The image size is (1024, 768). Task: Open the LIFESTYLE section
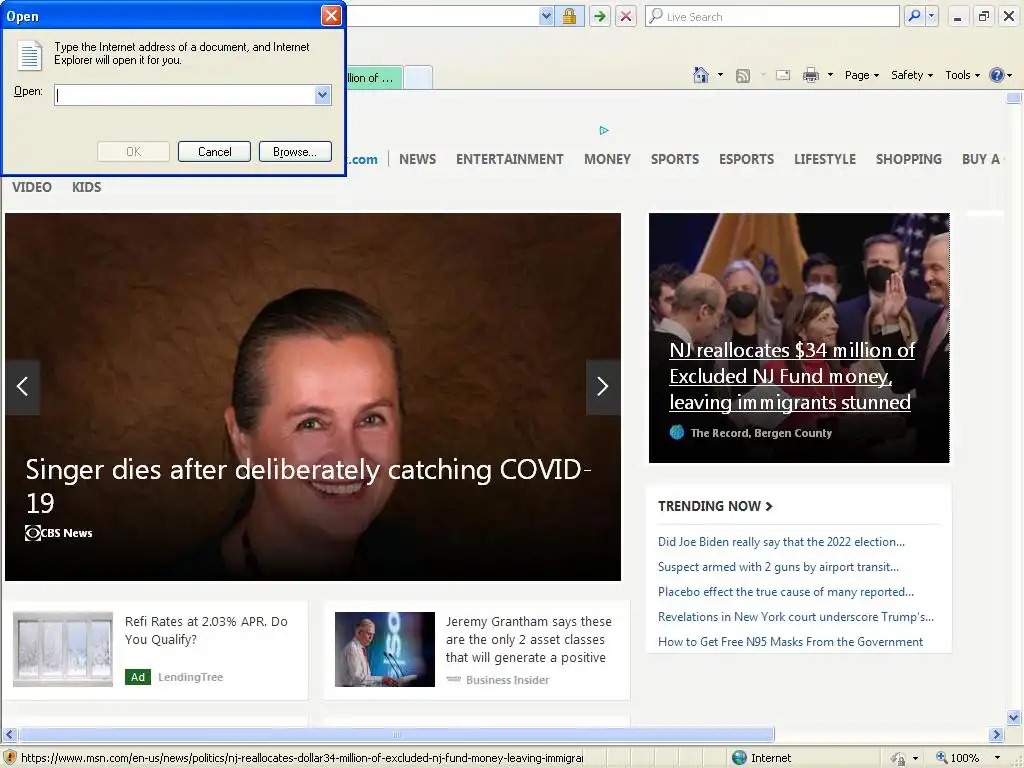pos(825,159)
